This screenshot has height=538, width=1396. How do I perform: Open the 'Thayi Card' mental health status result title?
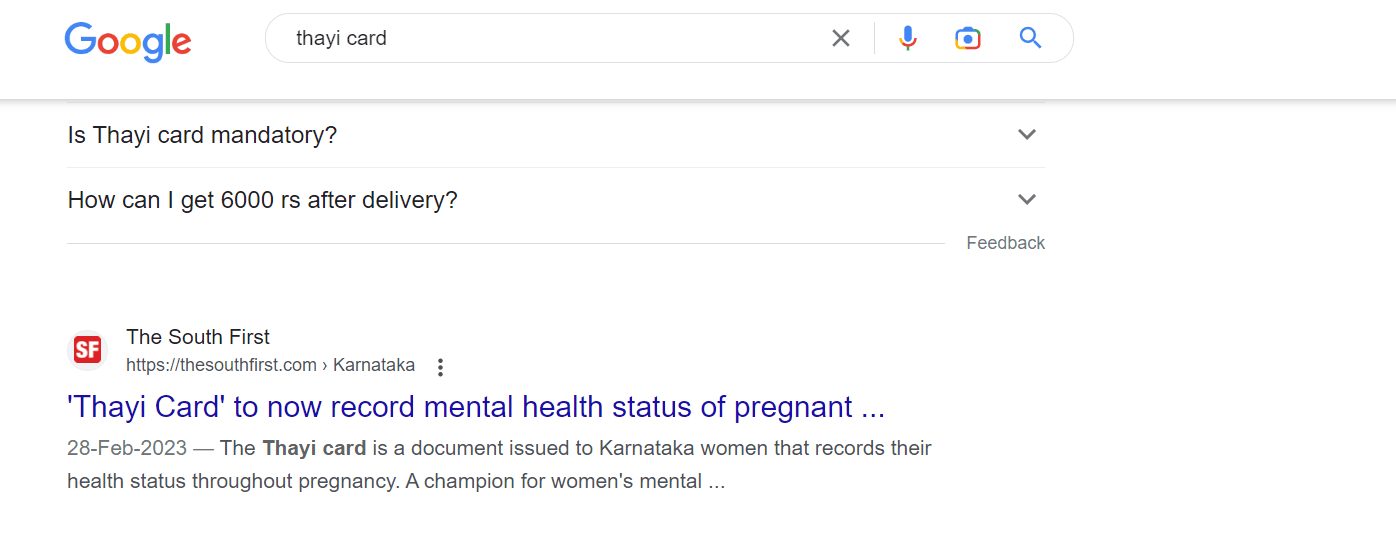(x=476, y=408)
